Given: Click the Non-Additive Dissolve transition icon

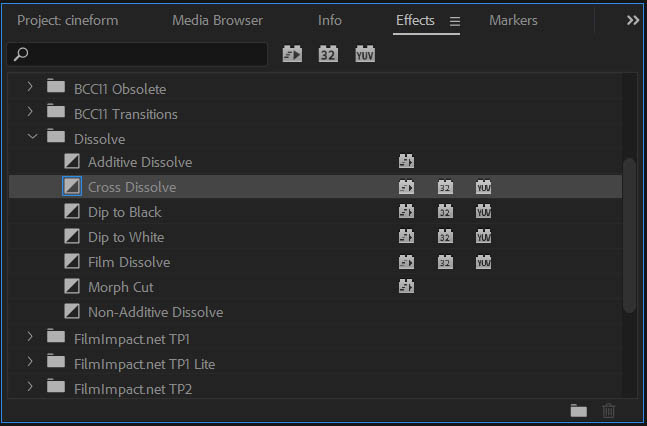Looking at the screenshot, I should [x=72, y=312].
